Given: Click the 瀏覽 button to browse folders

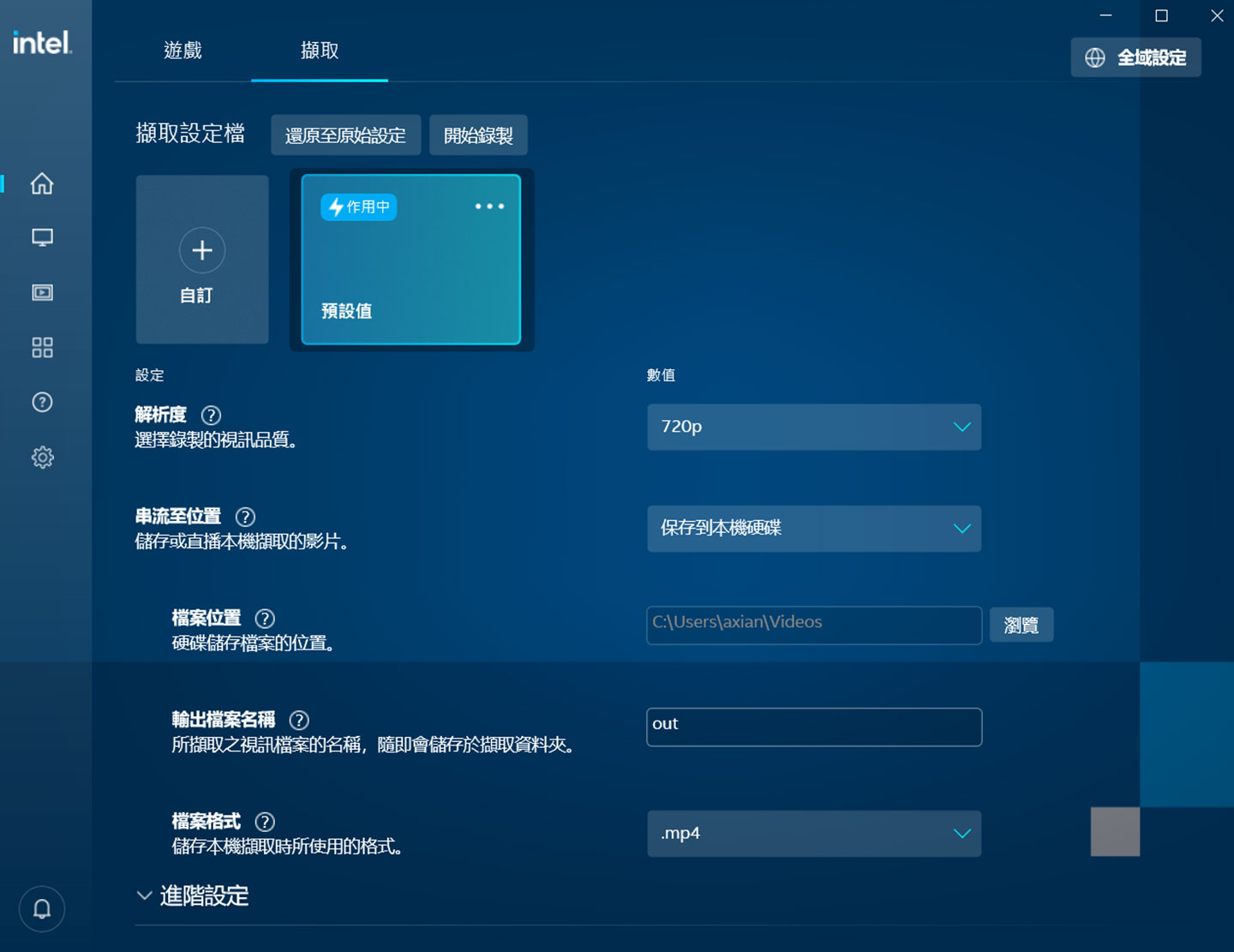Looking at the screenshot, I should click(x=1021, y=625).
